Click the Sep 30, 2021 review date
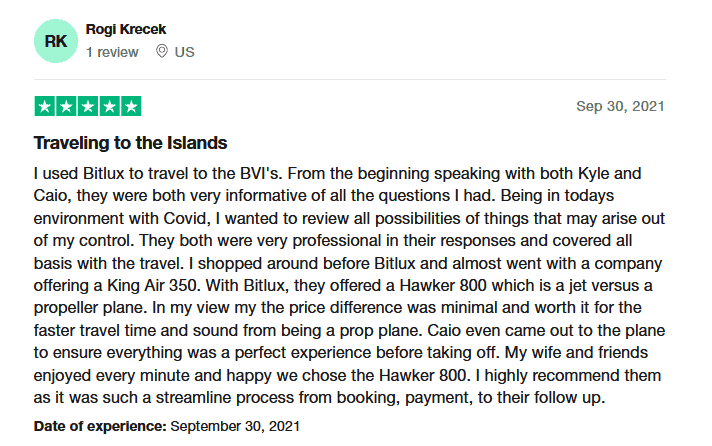 [620, 106]
